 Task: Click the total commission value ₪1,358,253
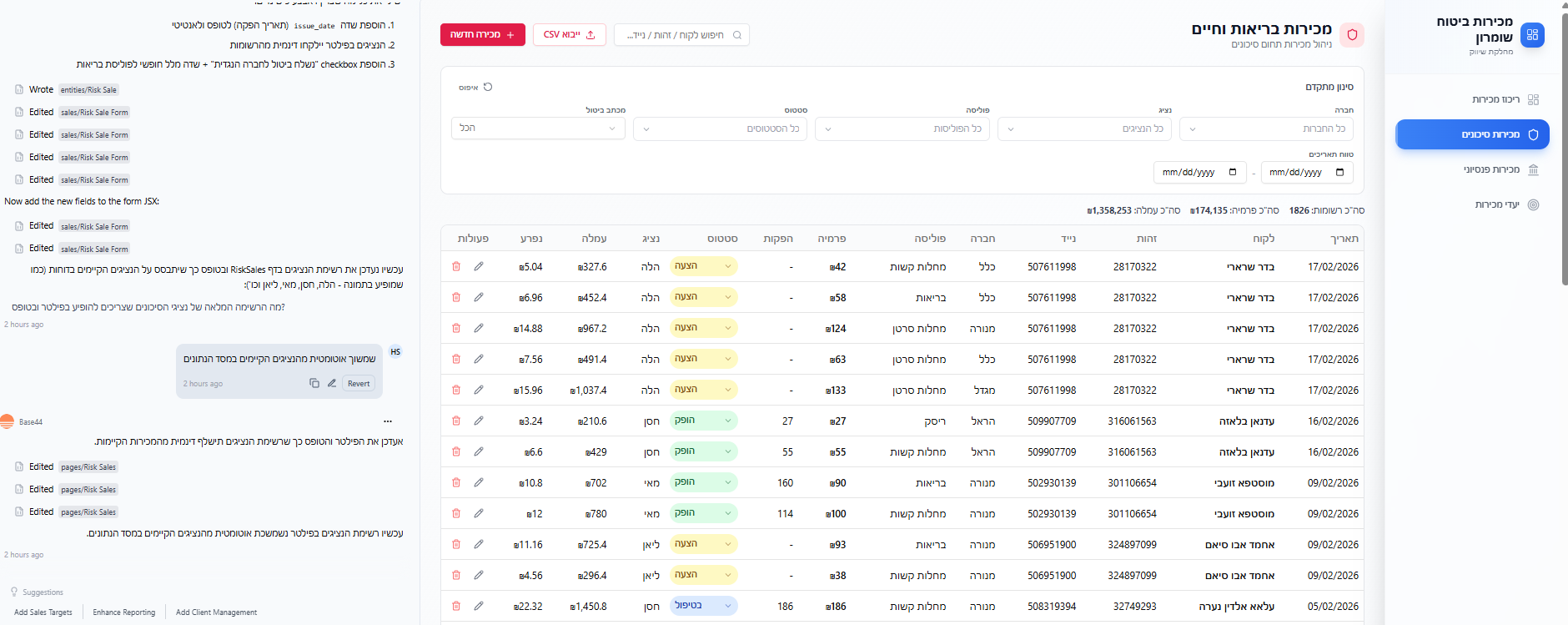click(x=1109, y=210)
